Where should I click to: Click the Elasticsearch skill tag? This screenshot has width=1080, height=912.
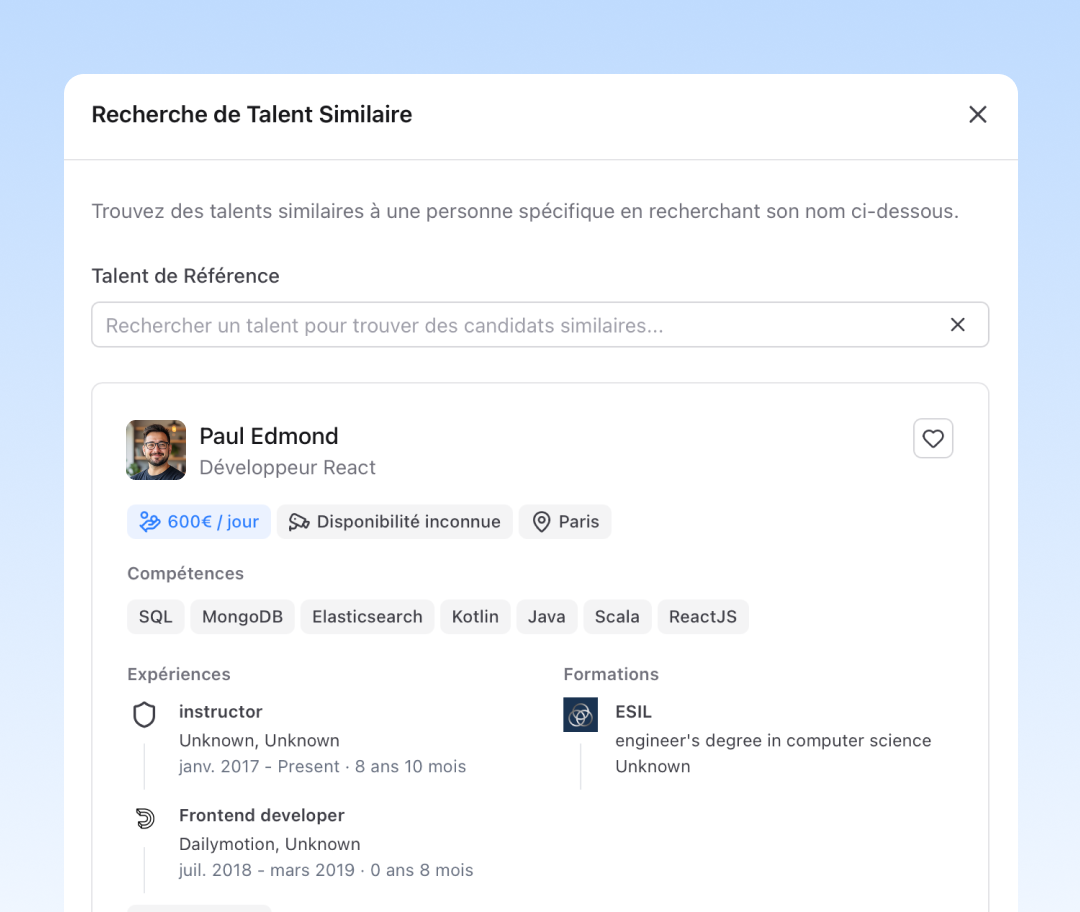click(367, 617)
